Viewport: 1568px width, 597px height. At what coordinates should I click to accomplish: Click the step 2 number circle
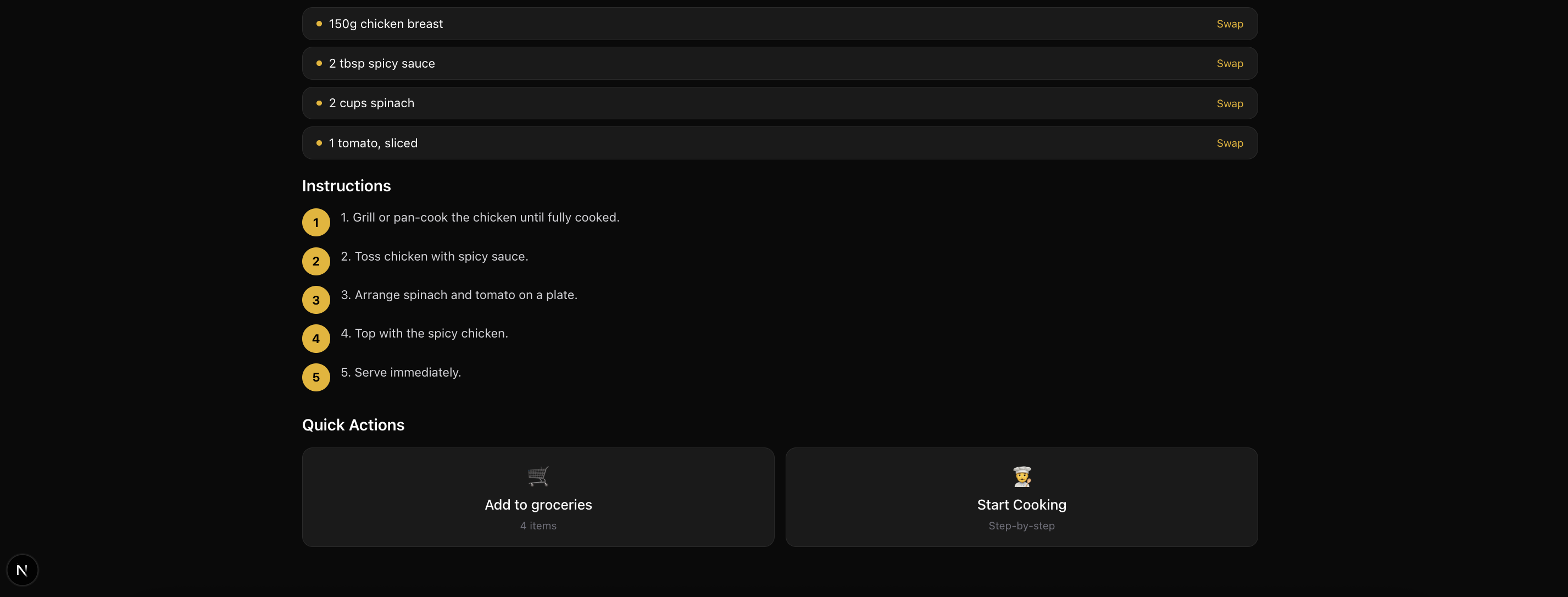pyautogui.click(x=316, y=261)
